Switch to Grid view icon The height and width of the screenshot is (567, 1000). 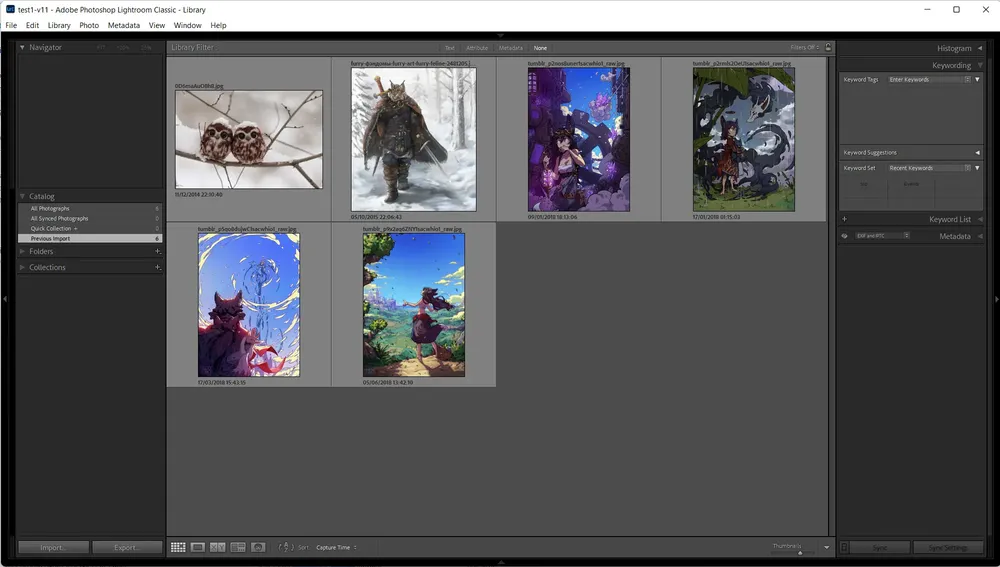tap(178, 547)
